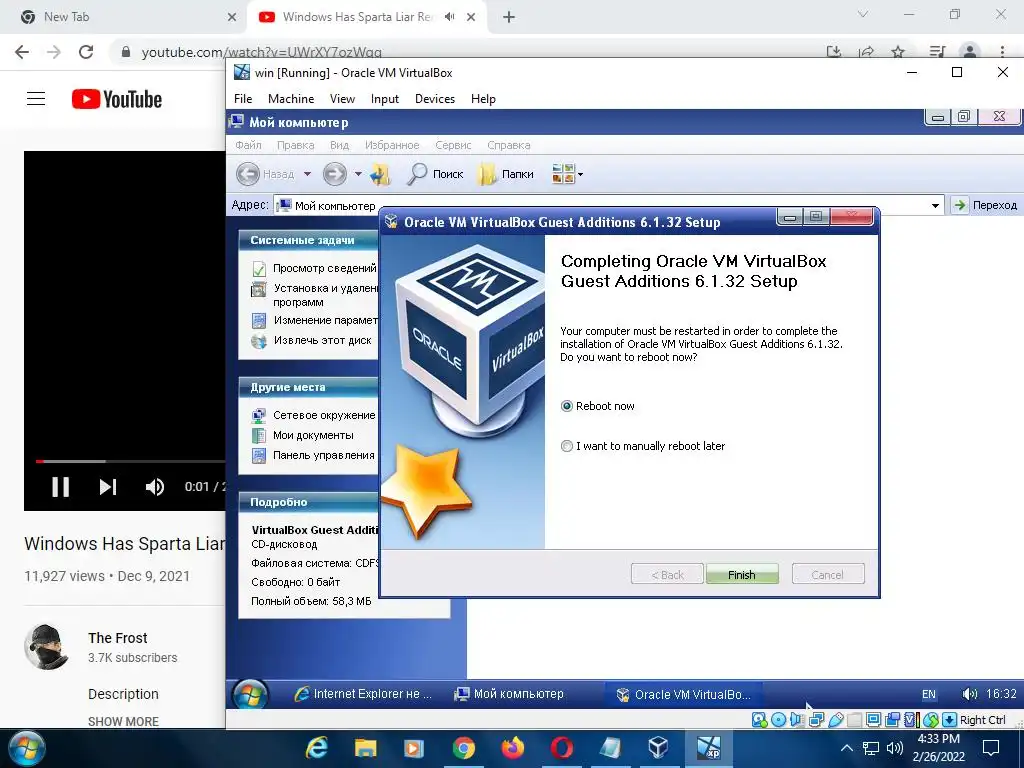This screenshot has height=768, width=1024.
Task: Open the YouTube hamburger guide menu
Action: tap(36, 99)
